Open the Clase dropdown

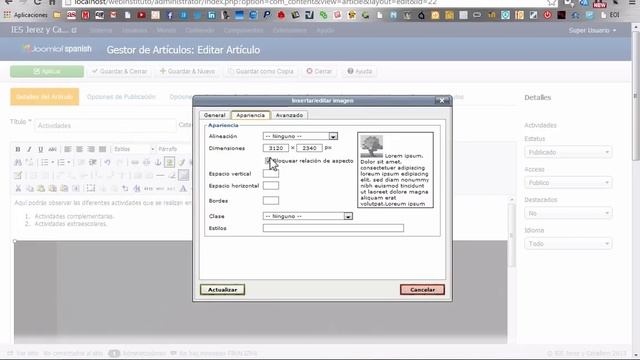click(x=308, y=216)
